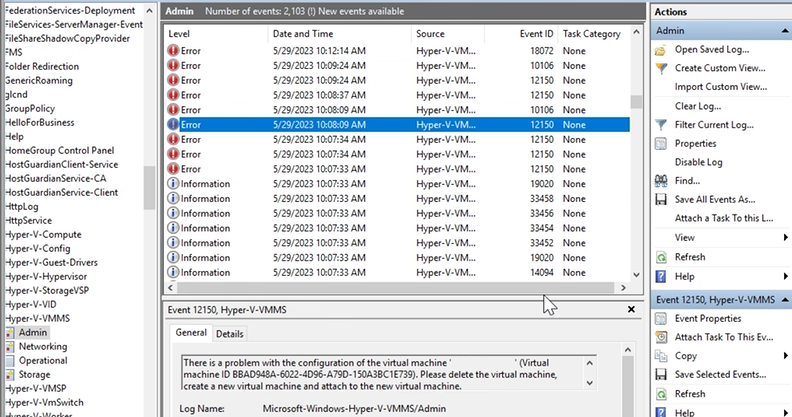Select the Operational log in tree

[43, 360]
